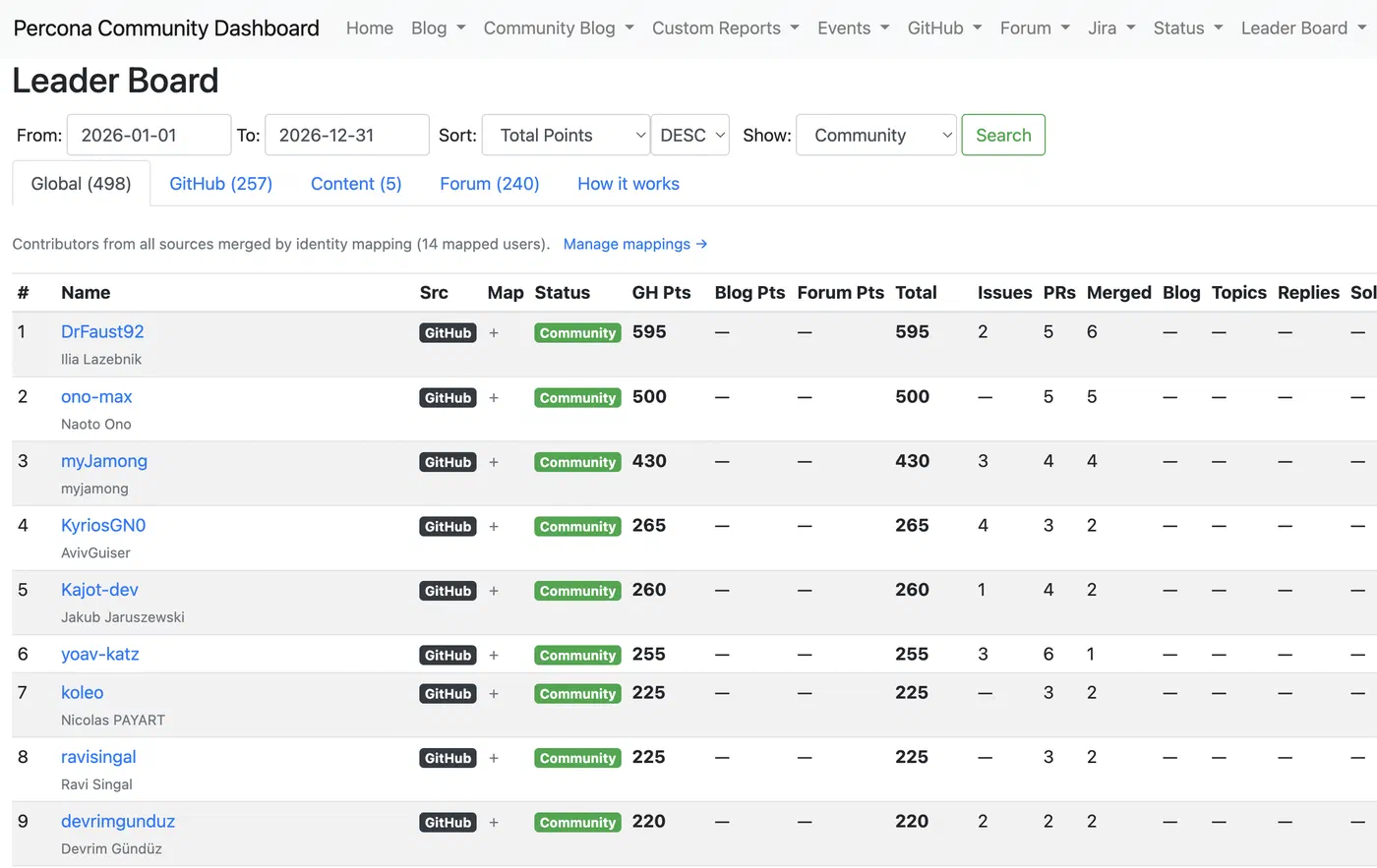Expand the Blog menu in navbar
The image size is (1377, 868).
(438, 29)
